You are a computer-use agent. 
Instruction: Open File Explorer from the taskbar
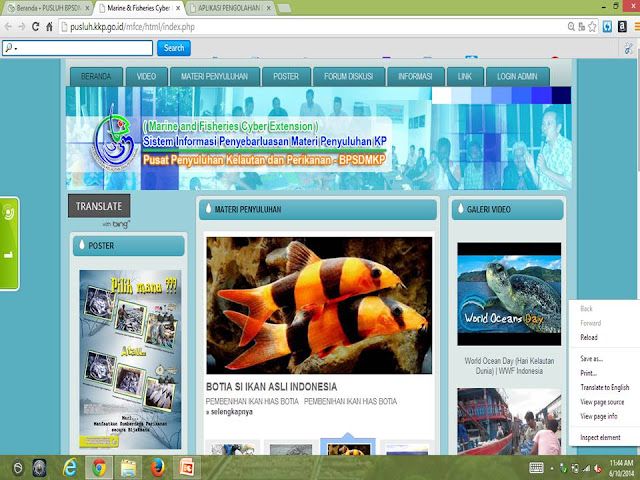pos(128,468)
